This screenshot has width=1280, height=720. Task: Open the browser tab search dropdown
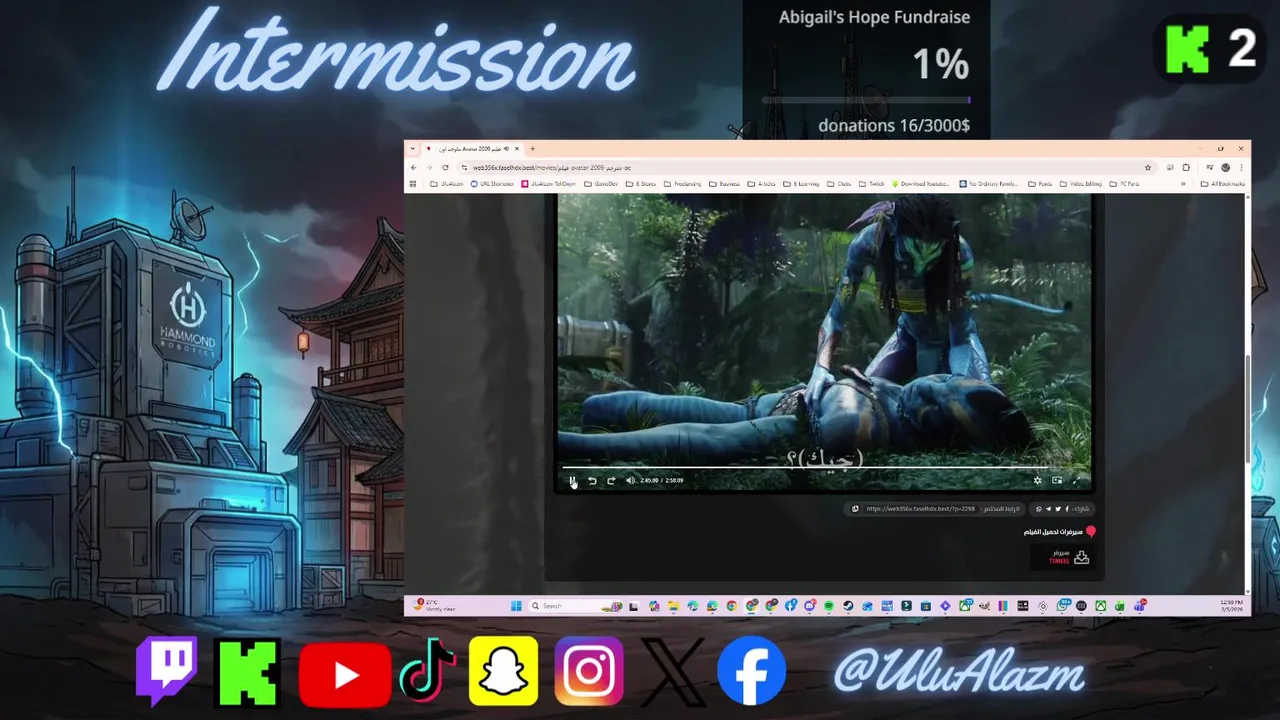coord(413,149)
